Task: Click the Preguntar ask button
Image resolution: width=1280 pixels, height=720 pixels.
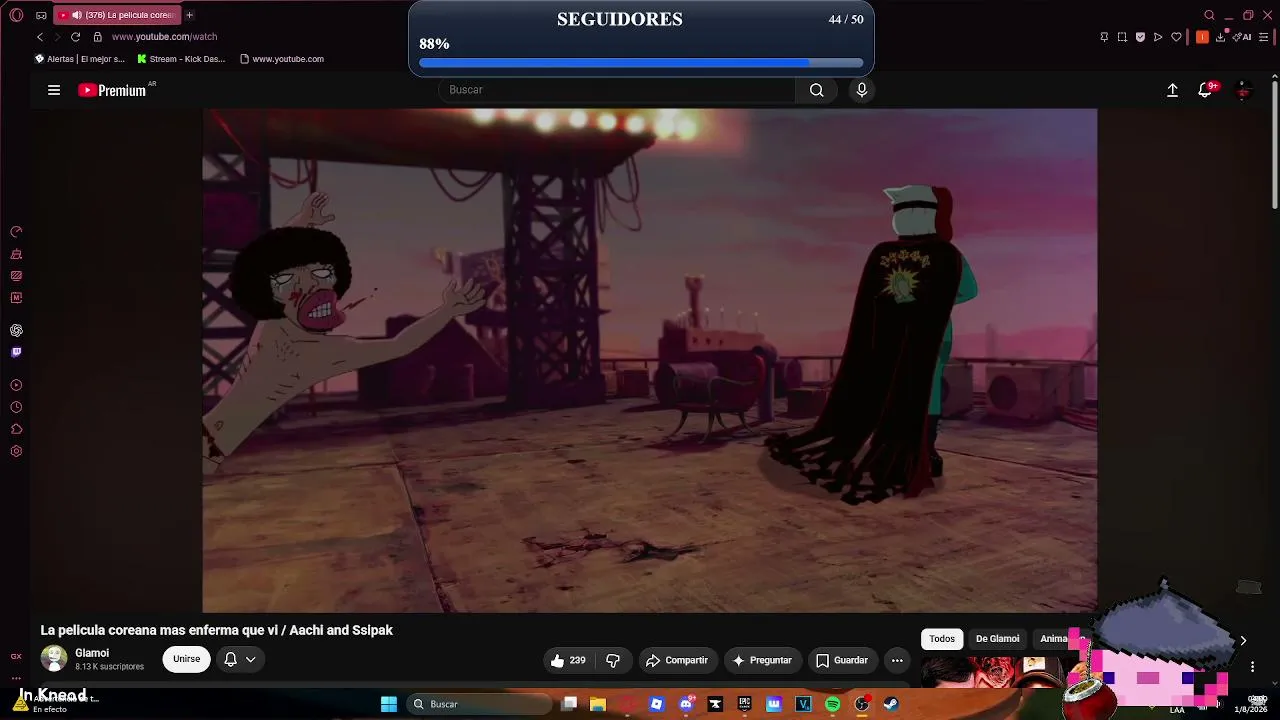Action: [x=762, y=660]
